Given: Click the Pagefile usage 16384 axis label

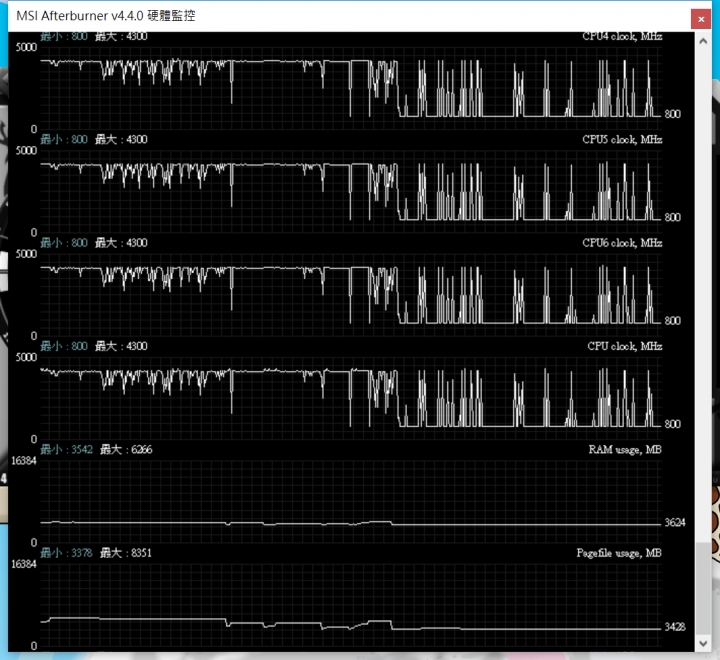Looking at the screenshot, I should [x=24, y=564].
